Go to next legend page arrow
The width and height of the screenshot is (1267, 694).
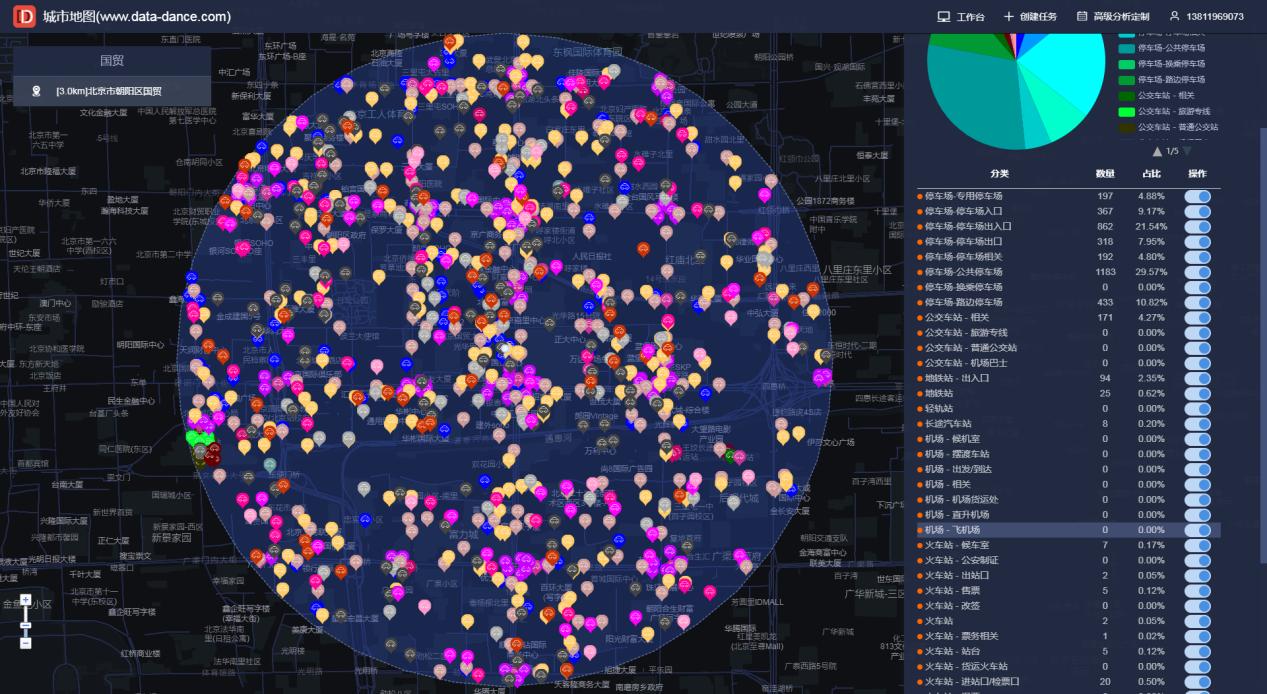pos(1187,151)
